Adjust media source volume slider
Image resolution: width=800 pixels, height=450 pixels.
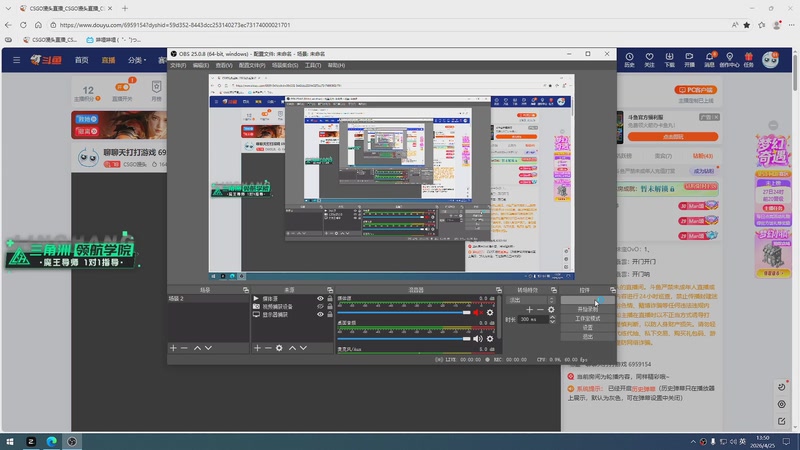point(404,312)
